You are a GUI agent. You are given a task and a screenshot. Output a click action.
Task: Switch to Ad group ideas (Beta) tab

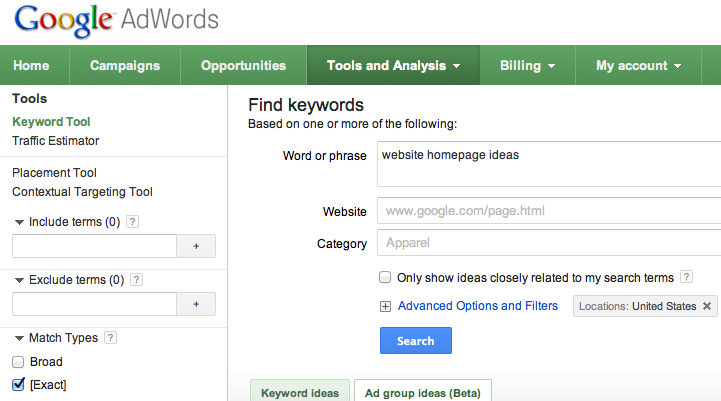tap(423, 391)
